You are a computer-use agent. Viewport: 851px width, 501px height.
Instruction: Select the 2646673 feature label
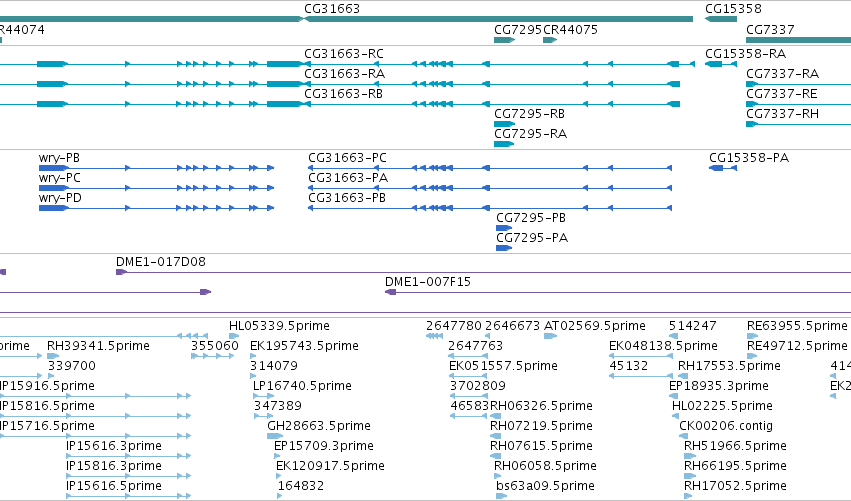512,326
